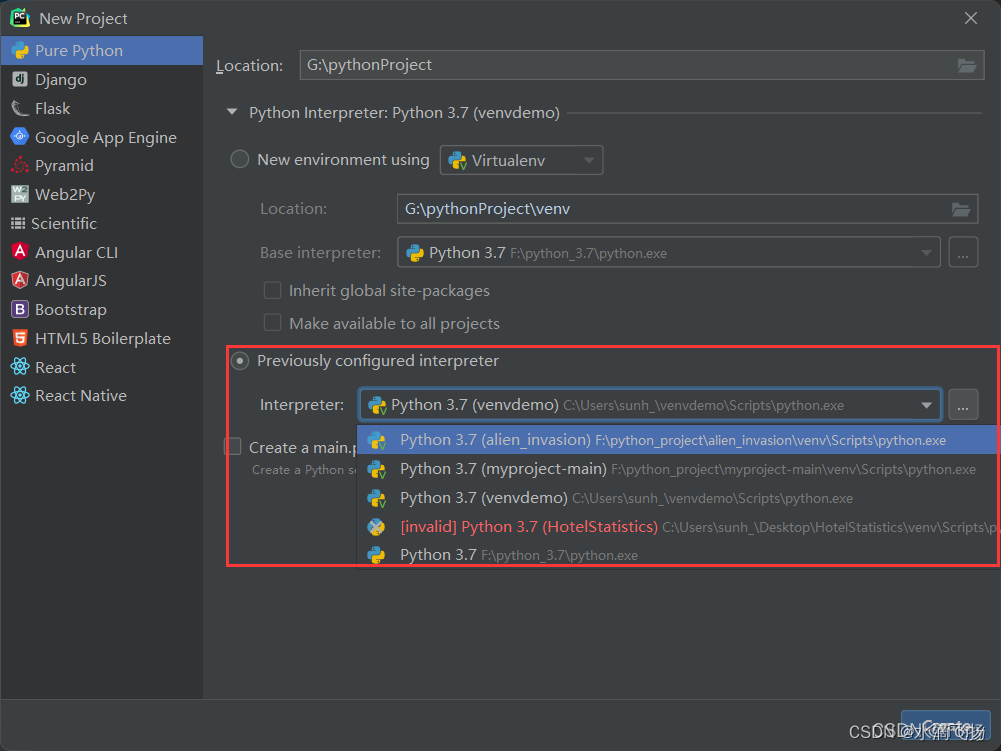Choose the HTML5 Boilerplate icon
1001x751 pixels.
(x=20, y=338)
